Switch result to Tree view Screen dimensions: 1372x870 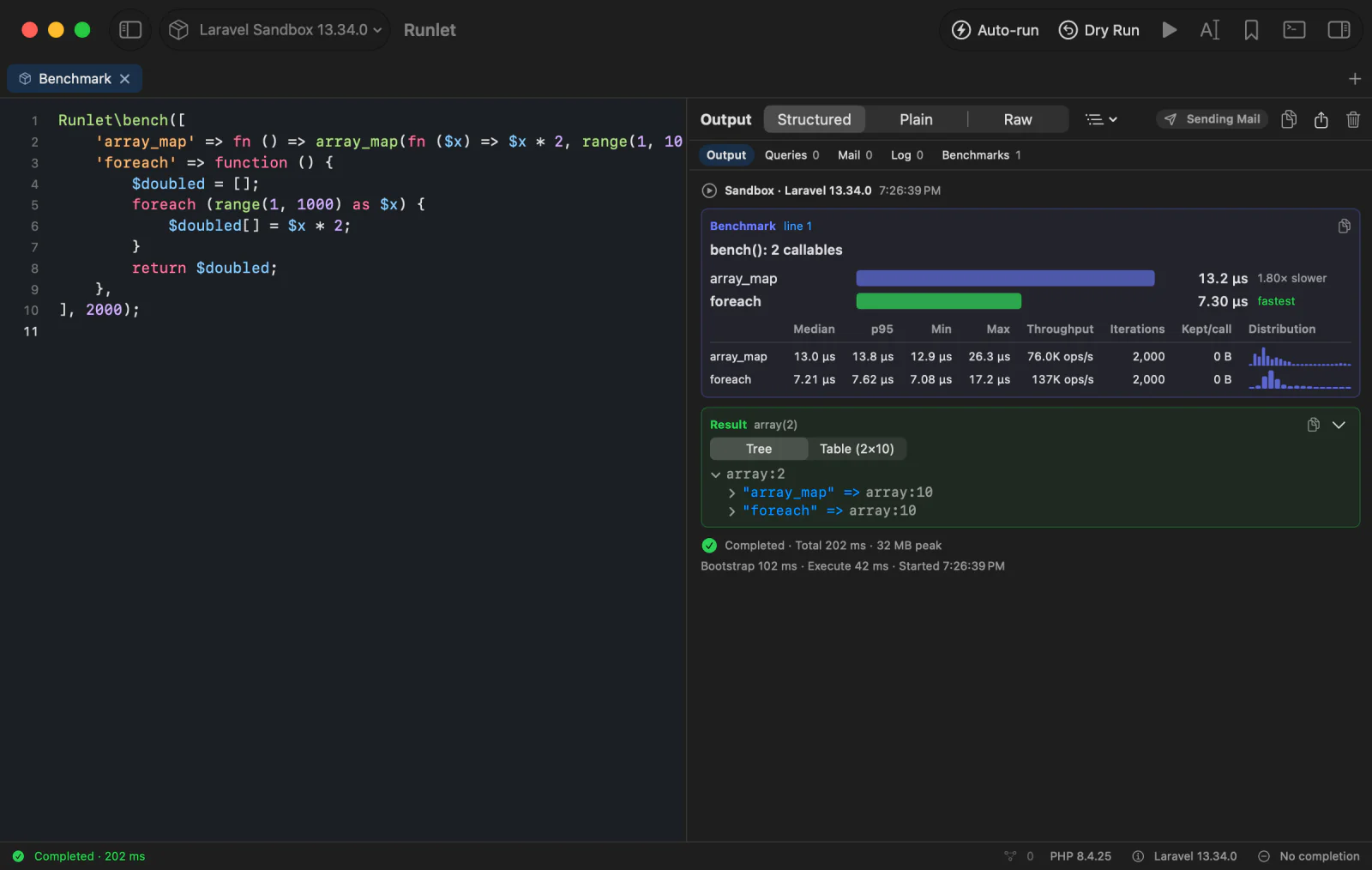tap(759, 449)
